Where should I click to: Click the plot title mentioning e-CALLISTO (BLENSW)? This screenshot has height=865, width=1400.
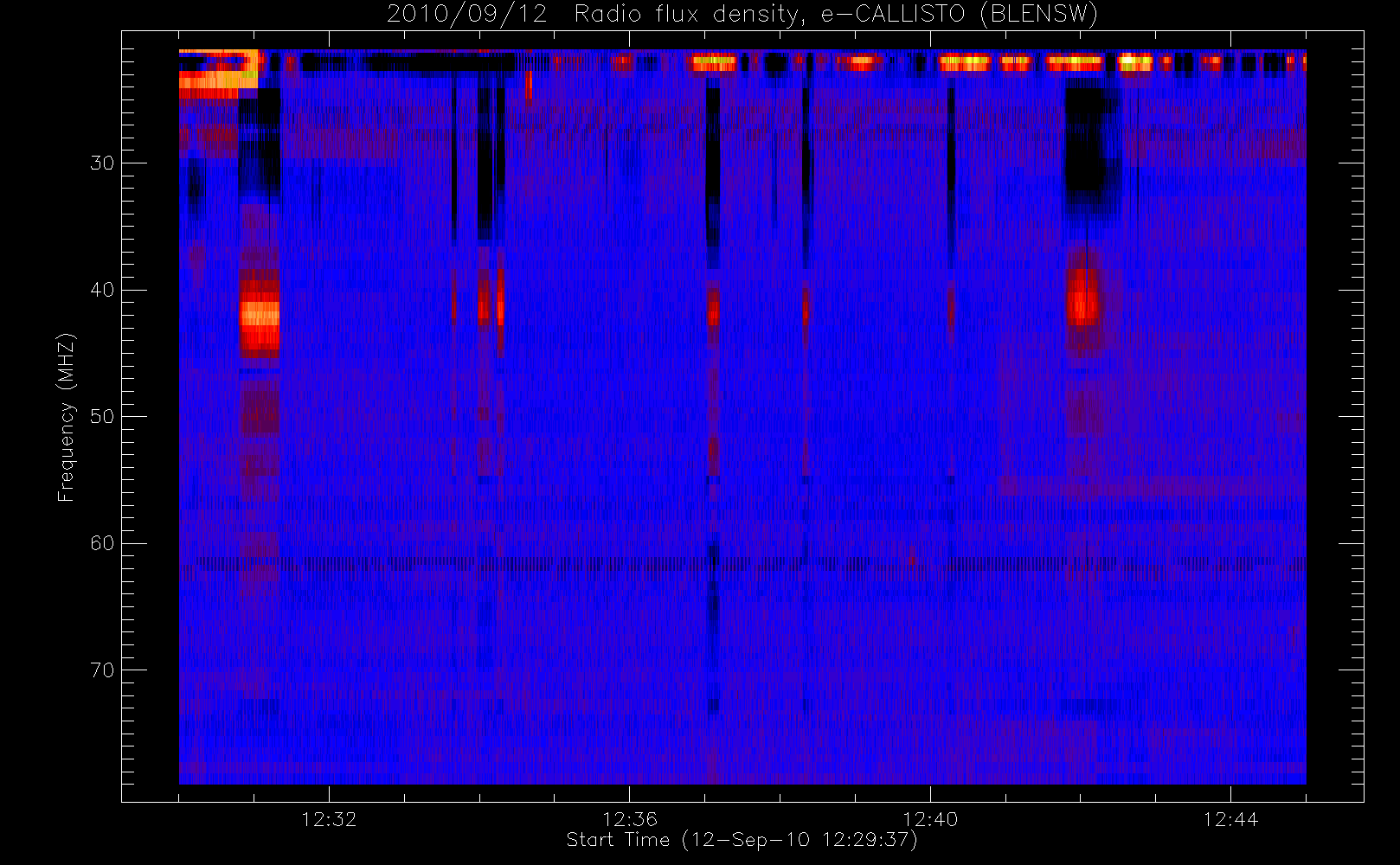coord(742,15)
